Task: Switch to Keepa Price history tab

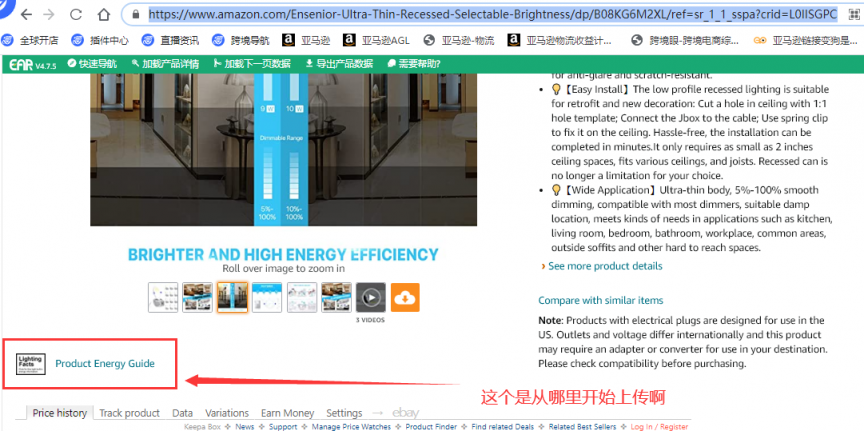Action: pyautogui.click(x=60, y=413)
